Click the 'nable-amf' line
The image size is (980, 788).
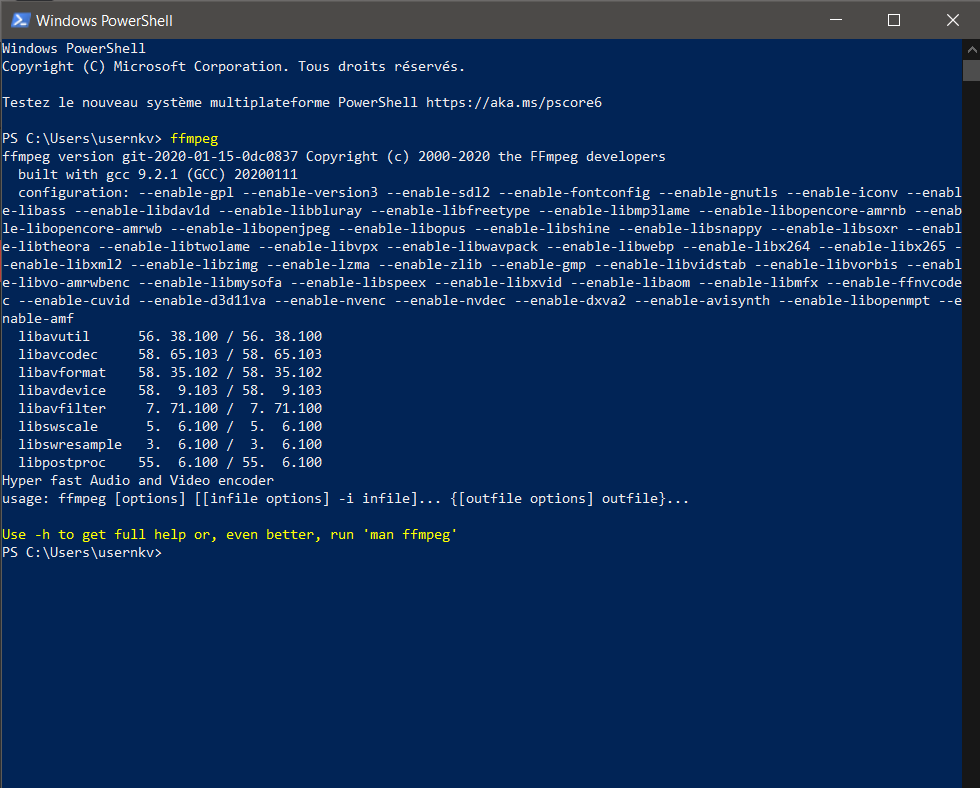click(38, 319)
